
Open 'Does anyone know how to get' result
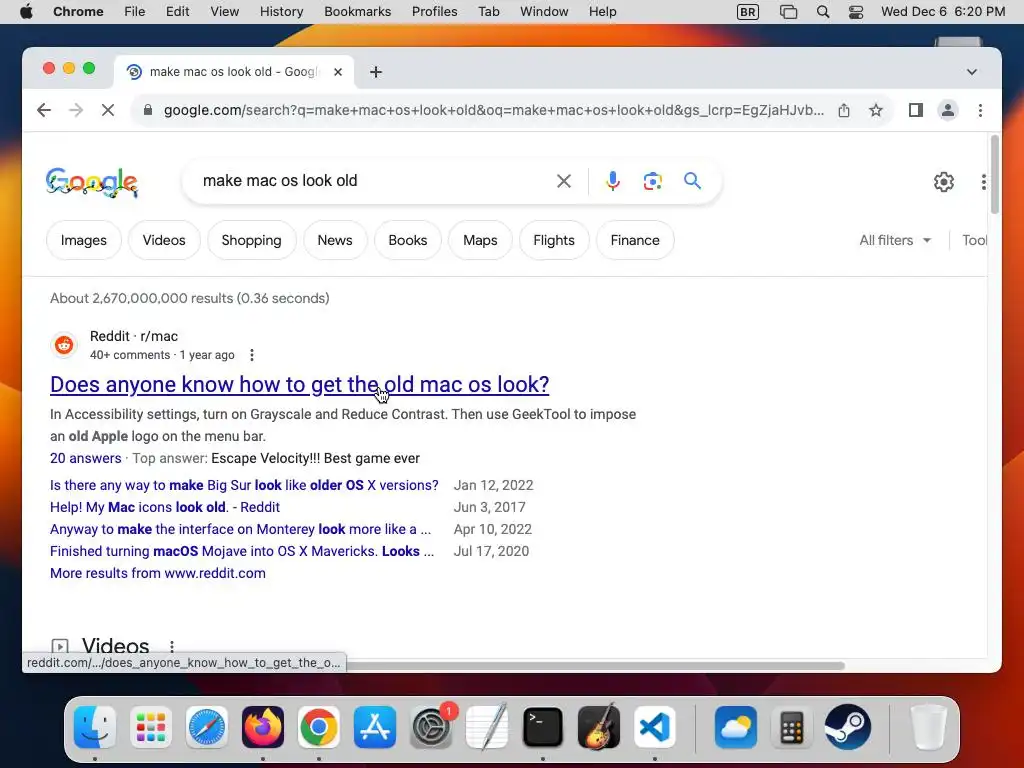[299, 385]
